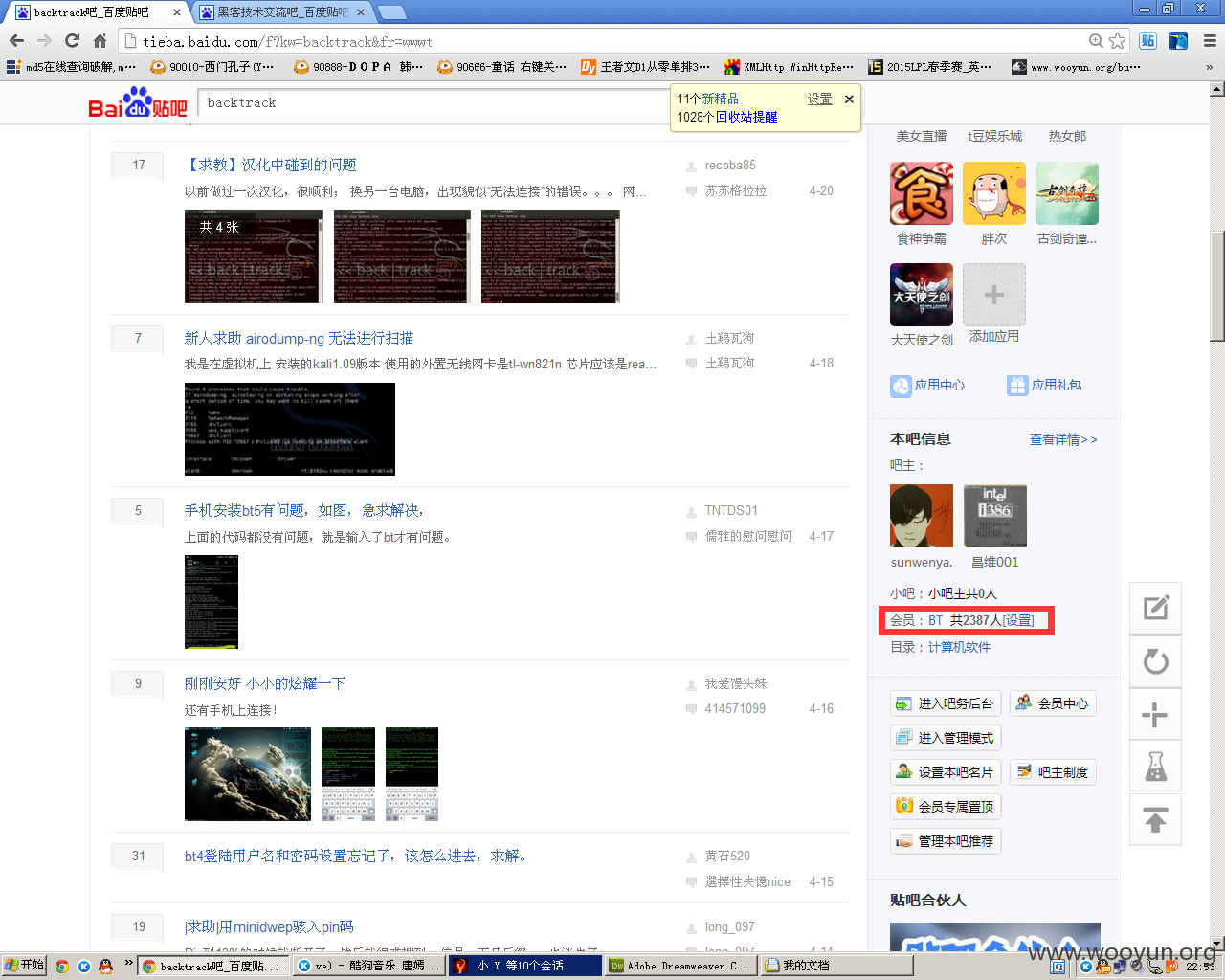This screenshot has height=980, width=1225.
Task: Click [设置] link beside 会员 count
Action: click(1018, 620)
